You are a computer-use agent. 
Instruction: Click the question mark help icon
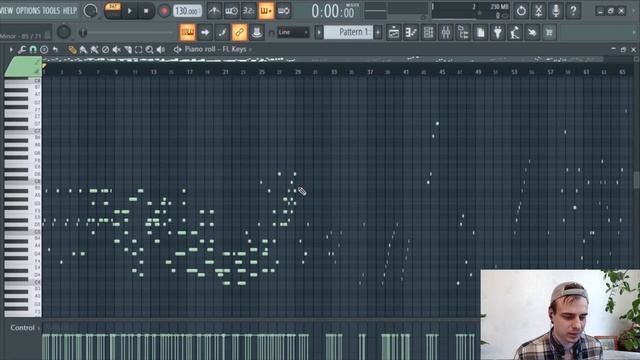point(573,11)
